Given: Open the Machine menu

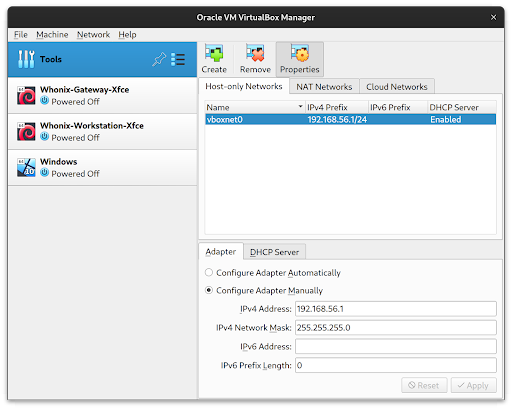Looking at the screenshot, I should pyautogui.click(x=52, y=35).
